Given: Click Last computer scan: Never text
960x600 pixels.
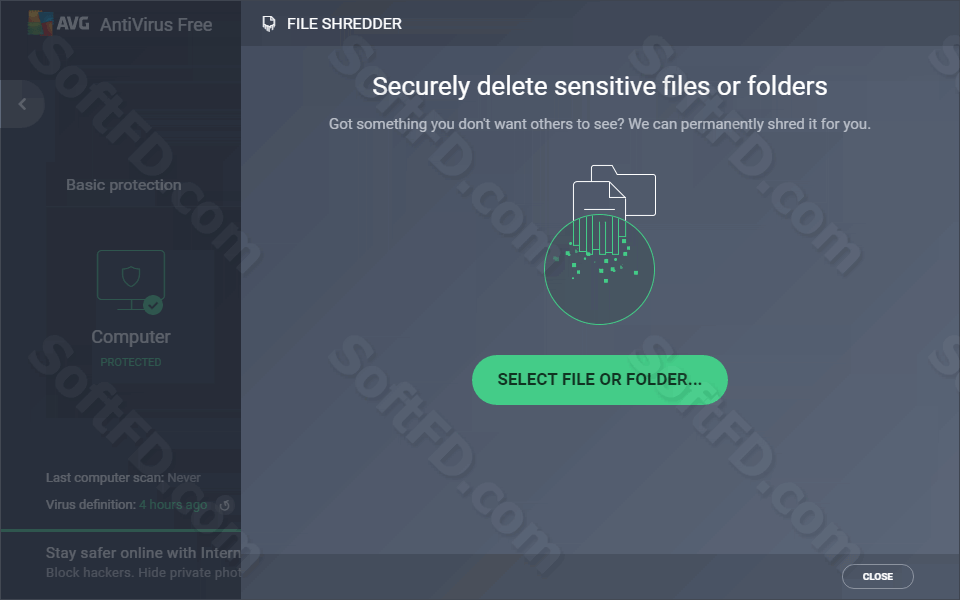Looking at the screenshot, I should click(123, 478).
